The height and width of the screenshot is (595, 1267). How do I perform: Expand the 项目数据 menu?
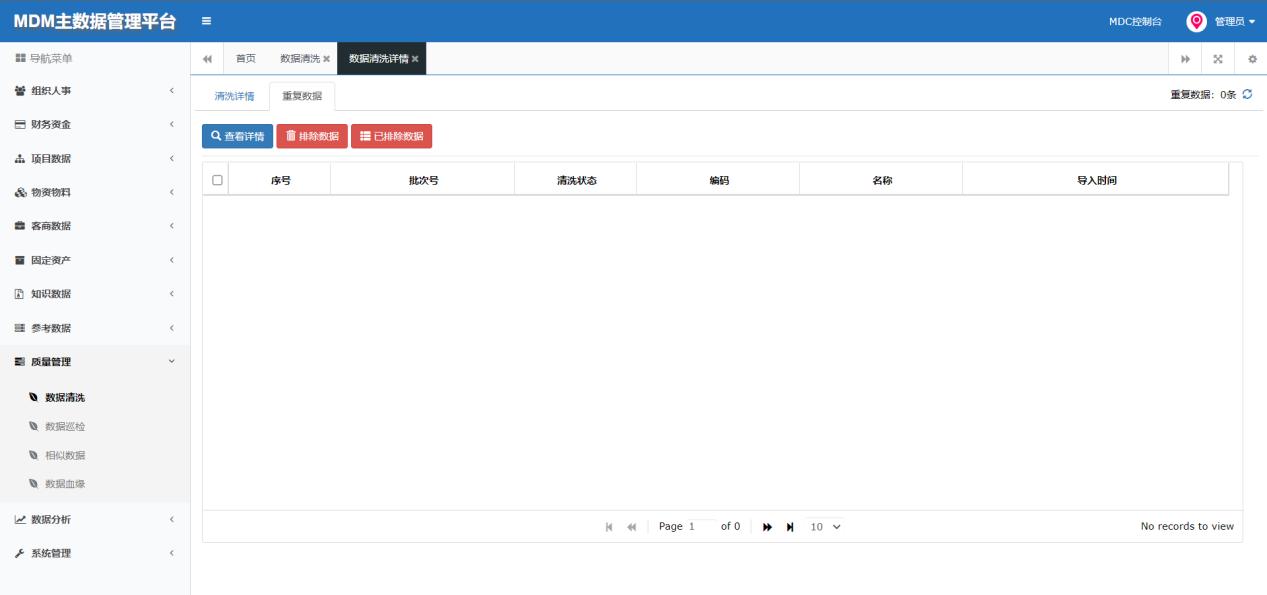point(95,159)
